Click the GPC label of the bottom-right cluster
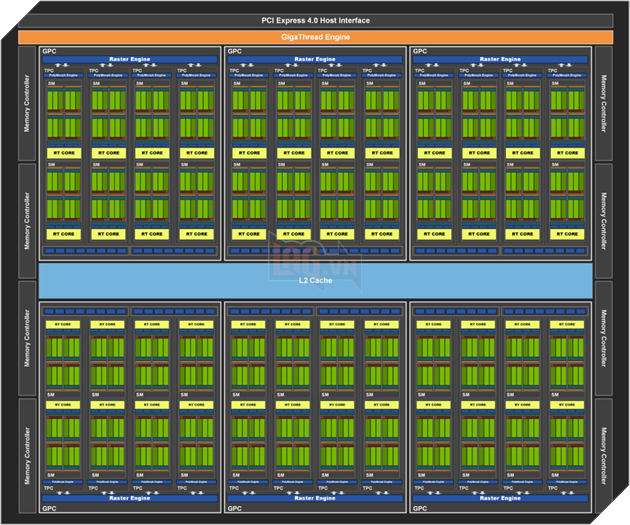Image resolution: width=630 pixels, height=525 pixels. coord(420,507)
